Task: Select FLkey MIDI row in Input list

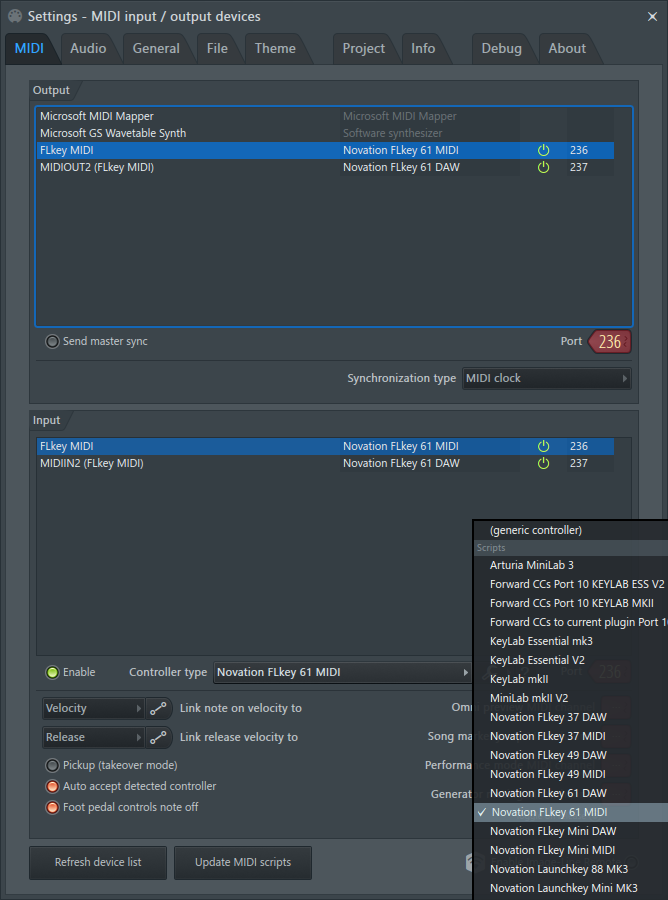Action: tap(325, 447)
